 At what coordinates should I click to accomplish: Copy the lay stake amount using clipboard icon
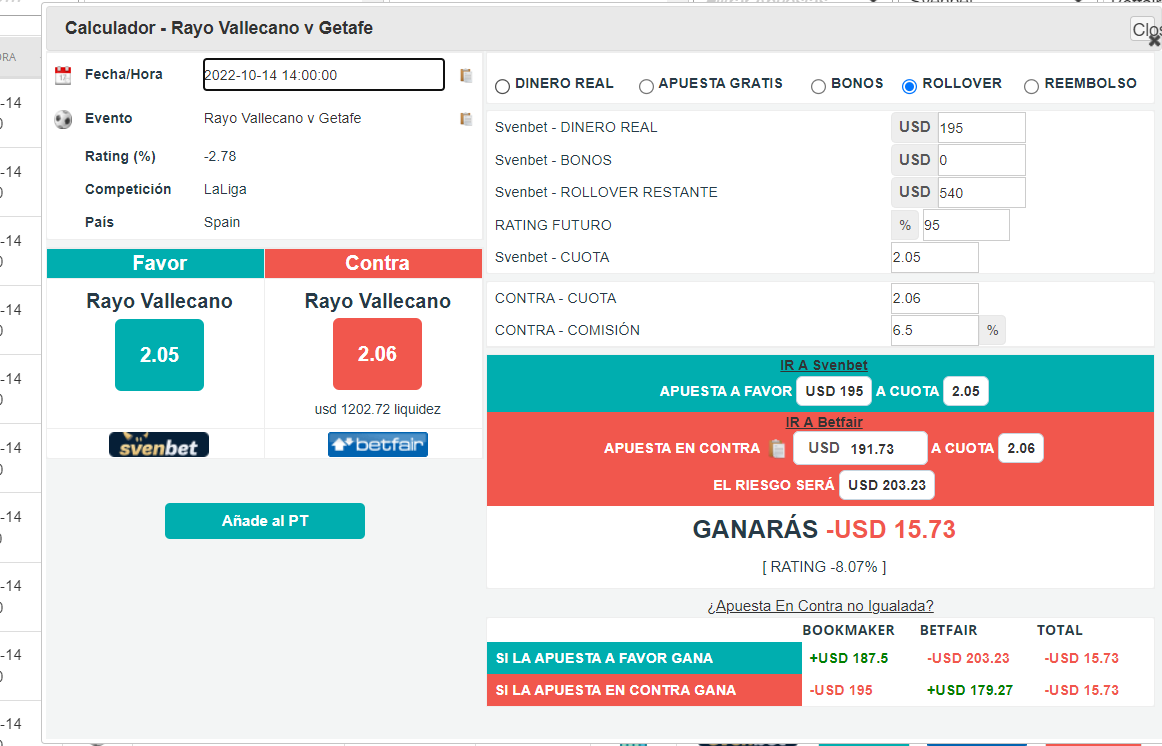click(x=778, y=449)
